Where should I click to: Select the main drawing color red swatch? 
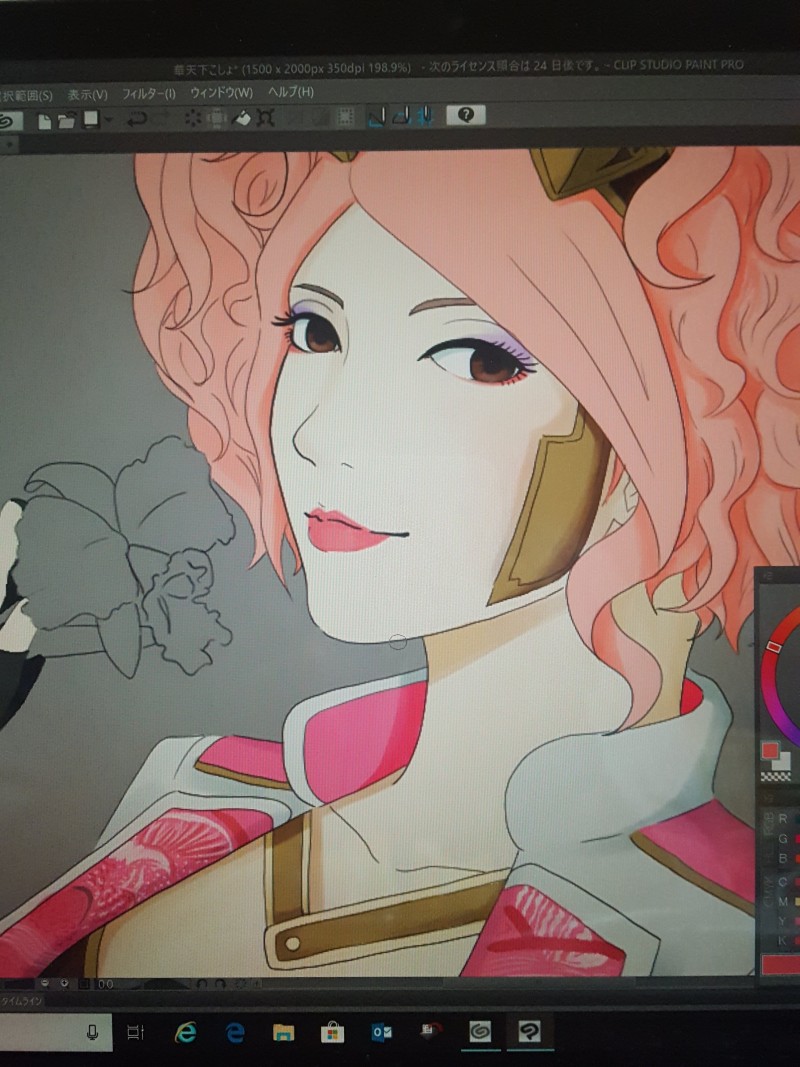tap(769, 751)
